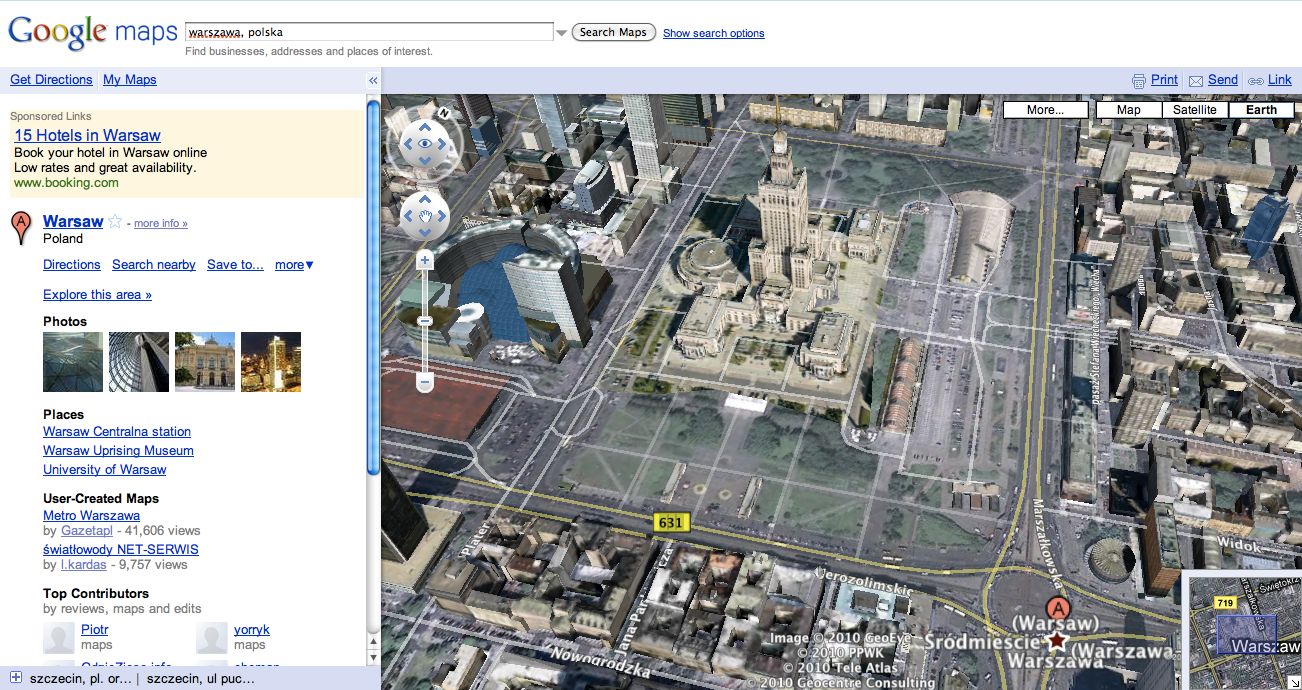Click 'more info »' link

point(161,223)
